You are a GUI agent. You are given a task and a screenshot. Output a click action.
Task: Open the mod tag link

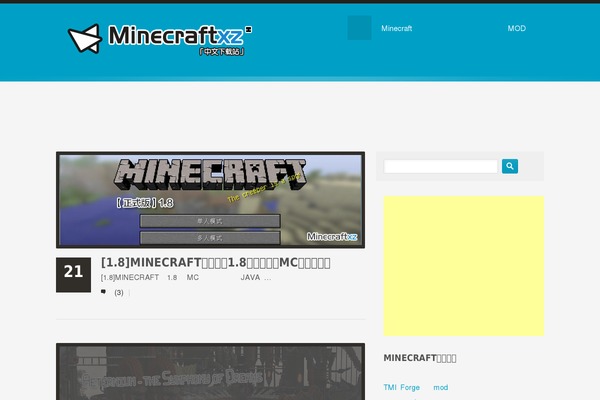tap(440, 387)
